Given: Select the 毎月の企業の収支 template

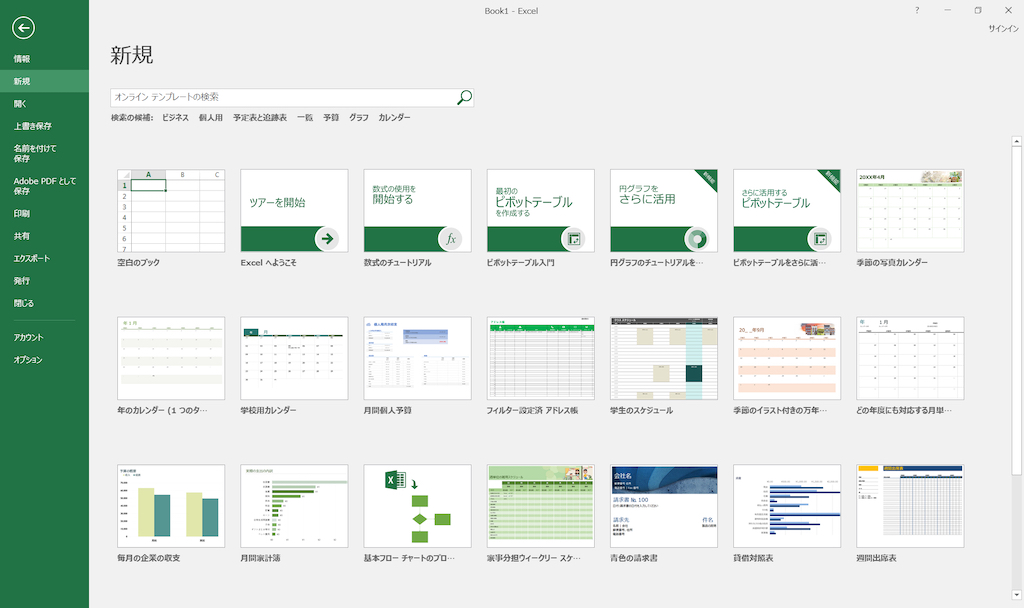Looking at the screenshot, I should coord(171,513).
